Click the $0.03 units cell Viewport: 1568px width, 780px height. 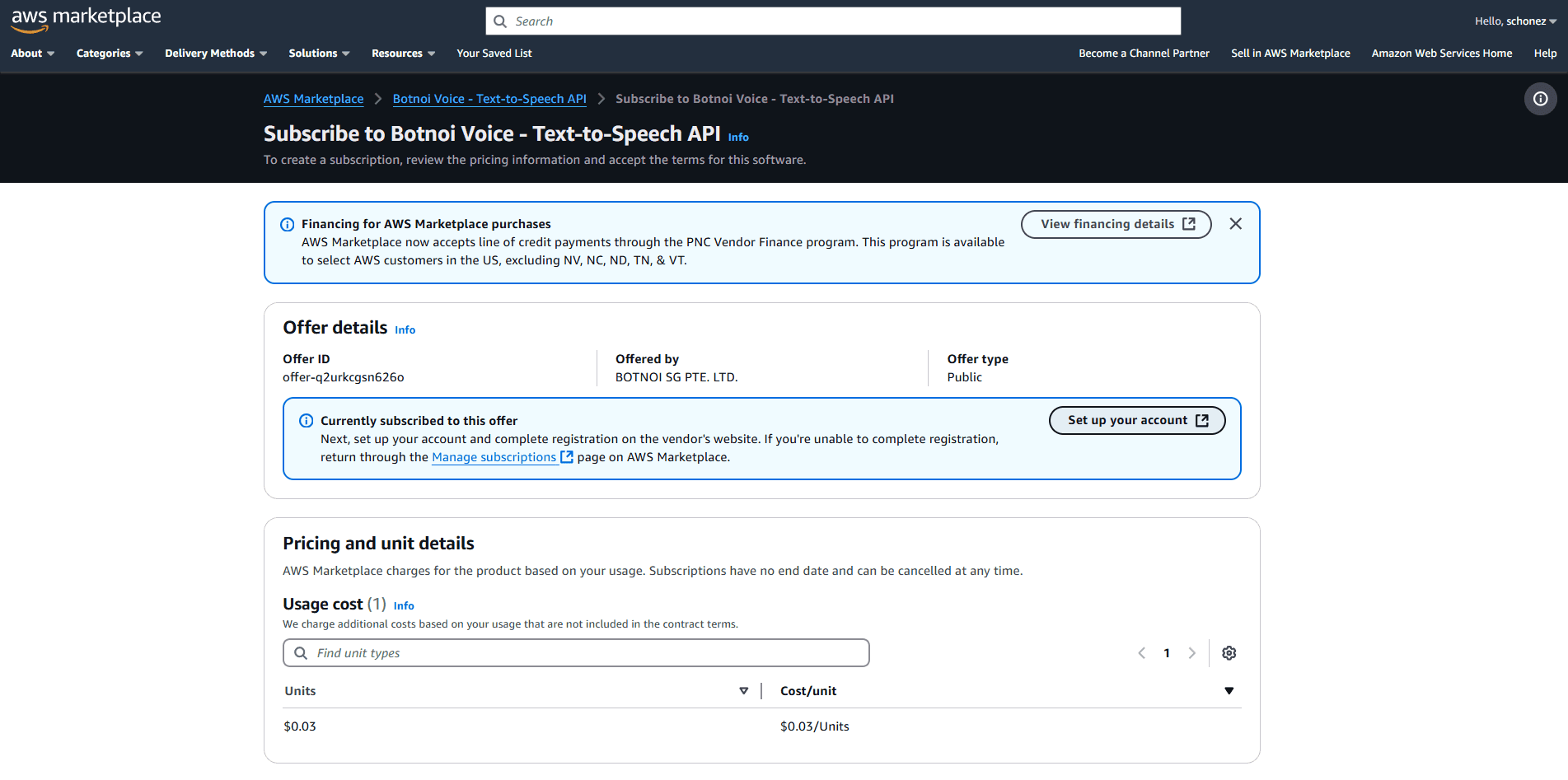pyautogui.click(x=300, y=726)
